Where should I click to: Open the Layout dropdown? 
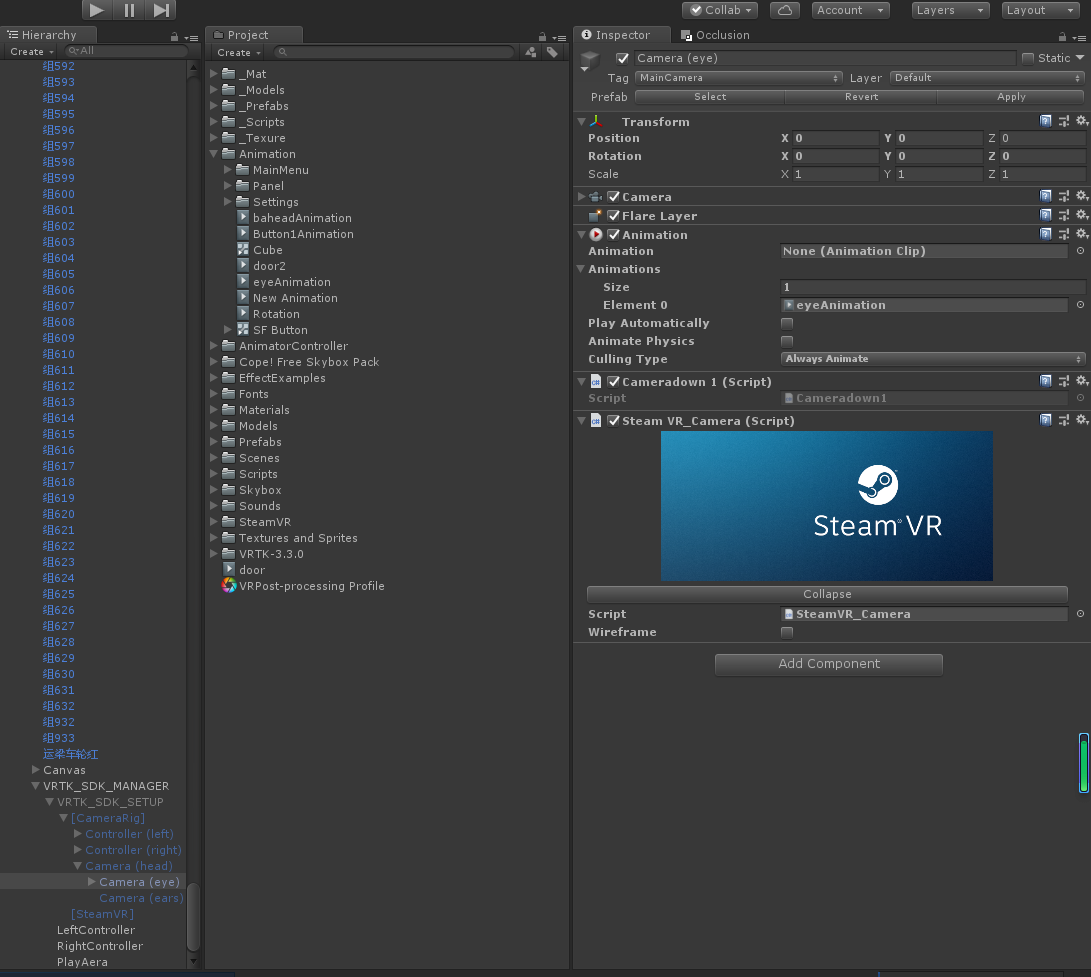coord(1040,10)
